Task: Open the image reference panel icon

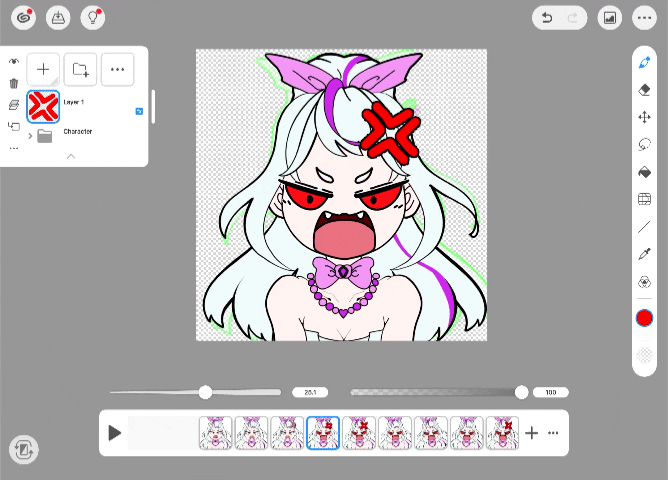Action: (x=610, y=18)
